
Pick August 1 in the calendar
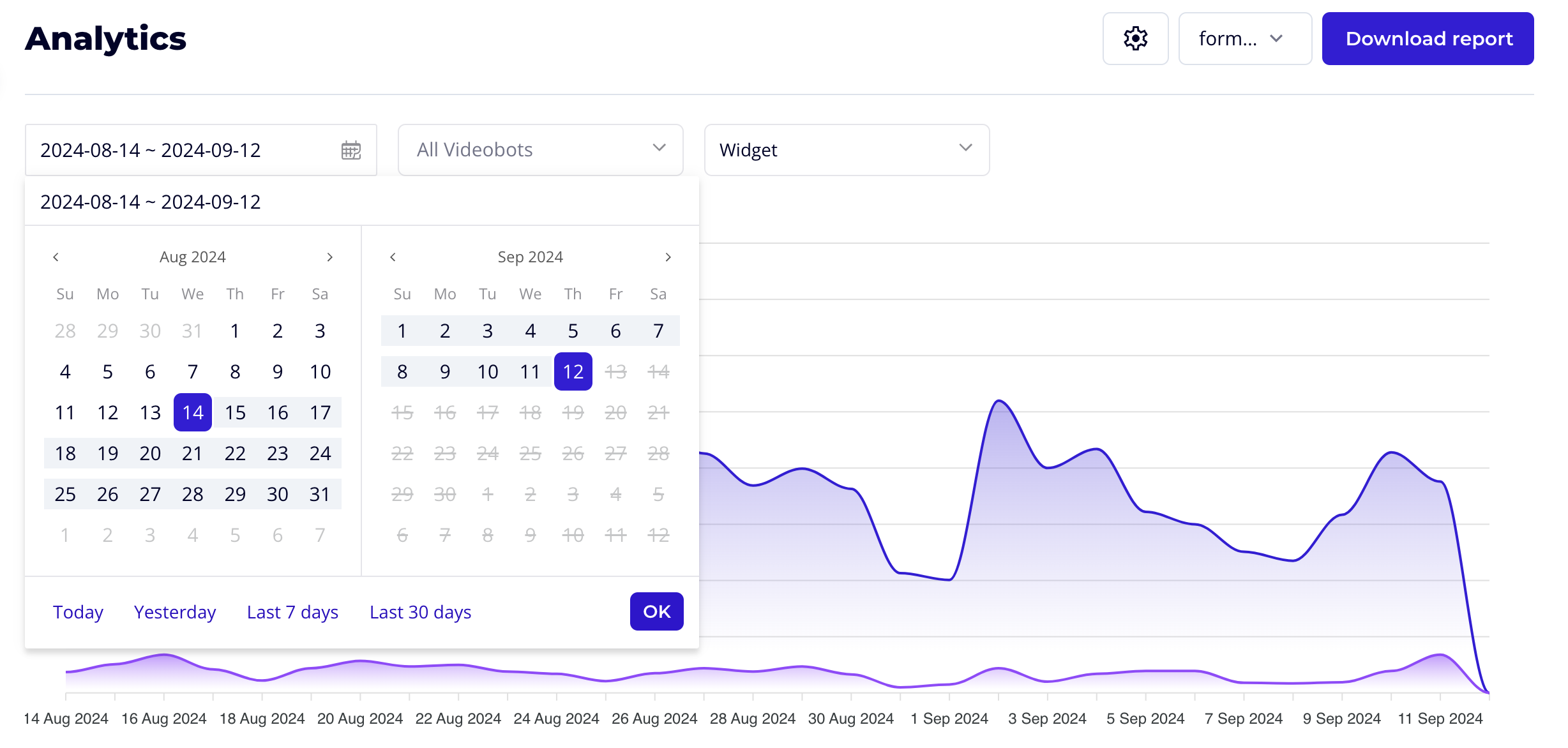(x=235, y=331)
